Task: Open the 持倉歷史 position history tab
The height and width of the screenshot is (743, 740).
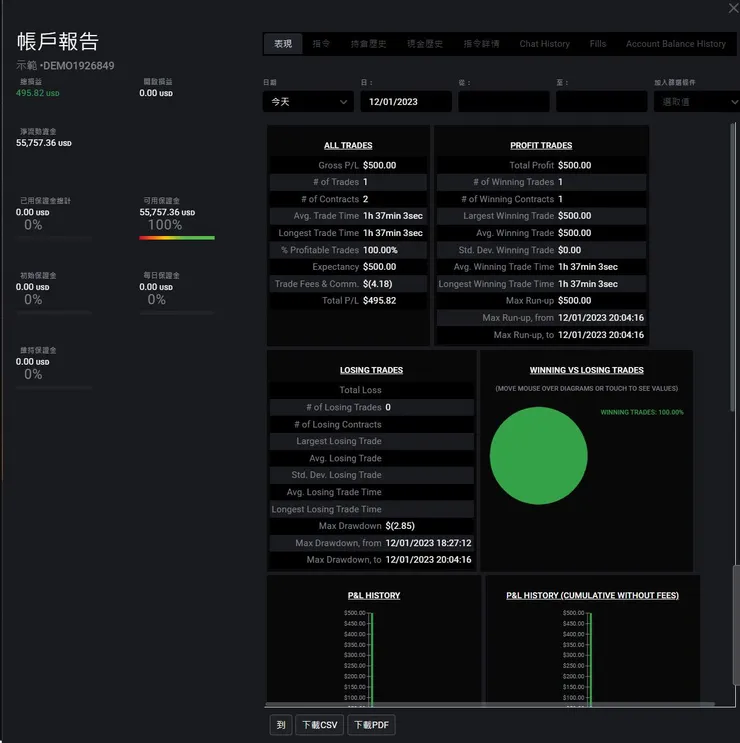Action: (x=368, y=44)
